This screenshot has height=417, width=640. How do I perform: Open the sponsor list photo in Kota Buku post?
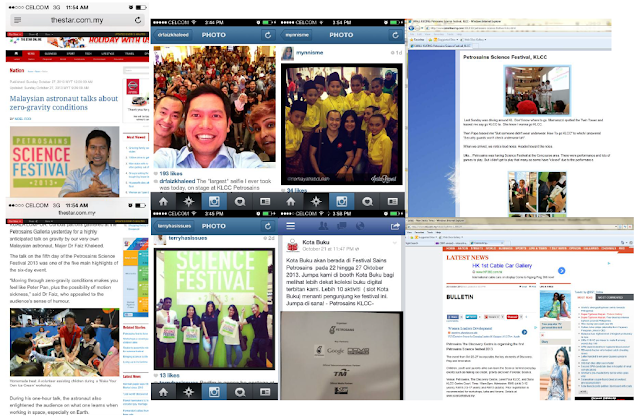coord(342,355)
